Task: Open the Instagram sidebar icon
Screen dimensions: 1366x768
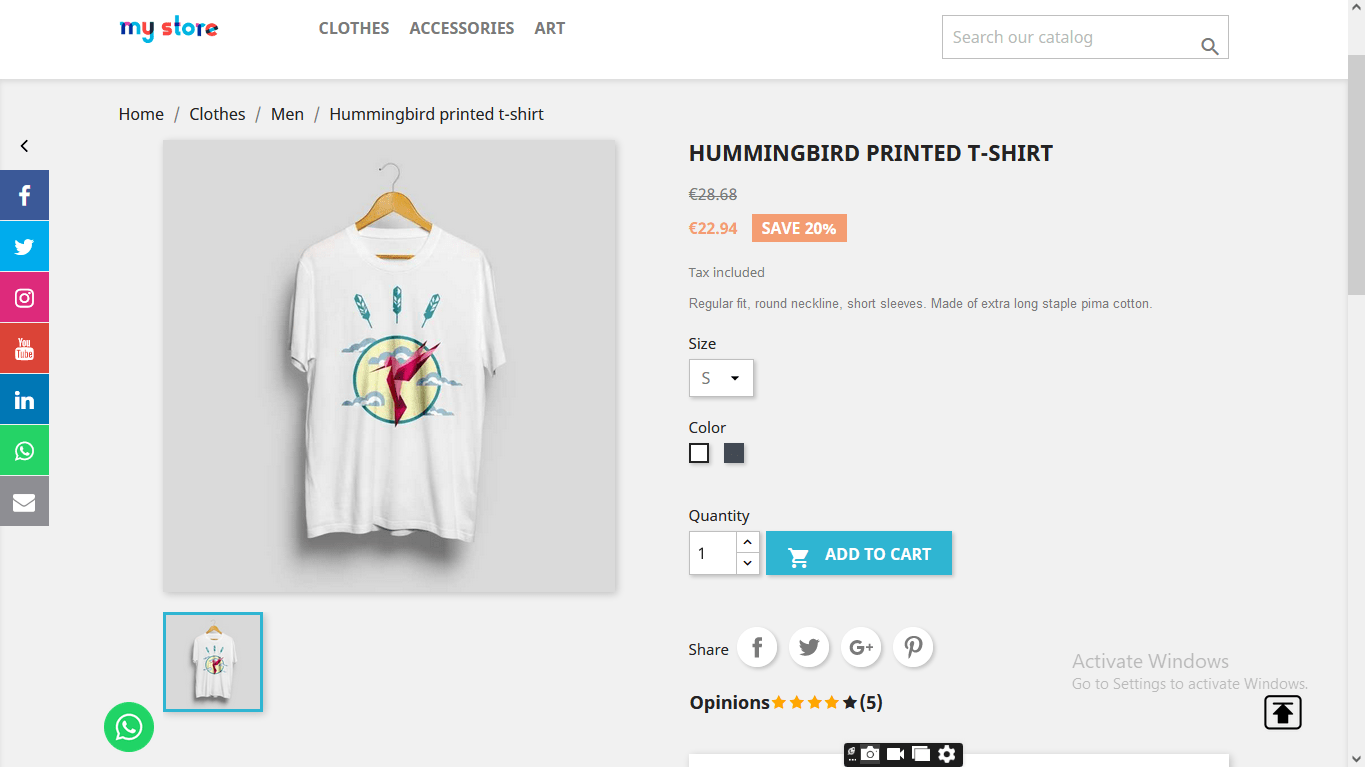Action: [x=24, y=297]
